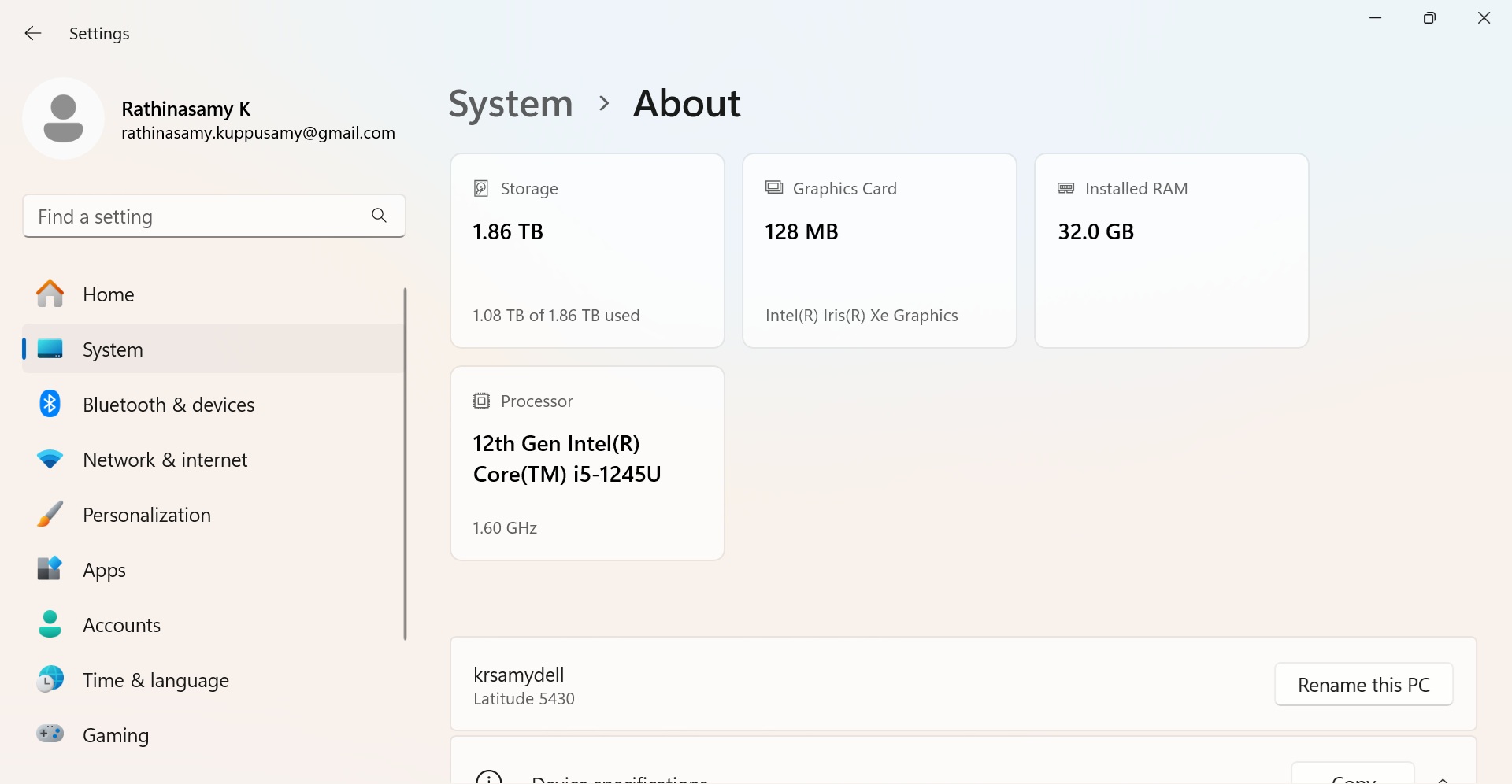The height and width of the screenshot is (784, 1512).
Task: Go back with the Settings back arrow
Action: tap(32, 33)
